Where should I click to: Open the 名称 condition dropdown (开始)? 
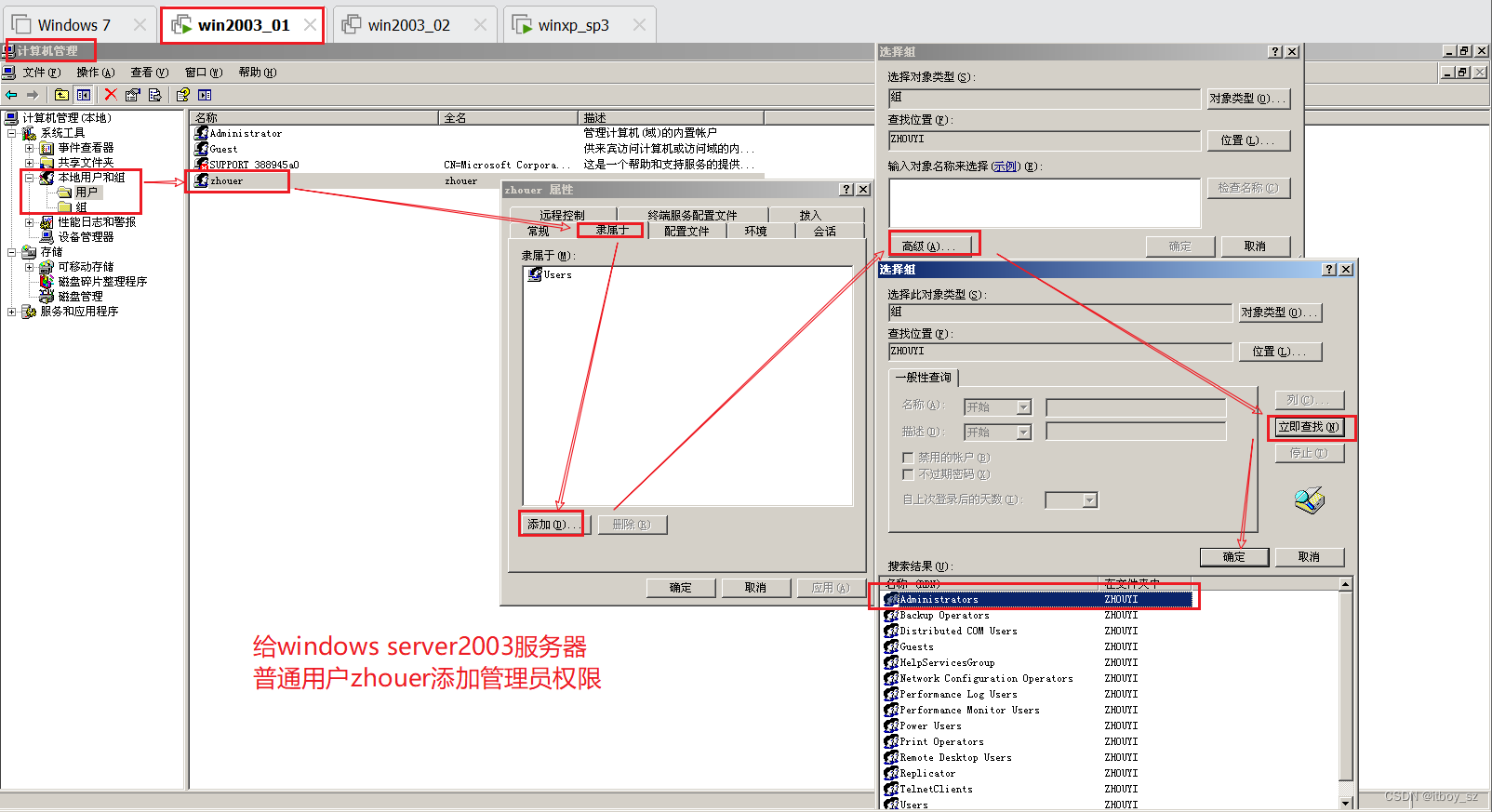1023,407
